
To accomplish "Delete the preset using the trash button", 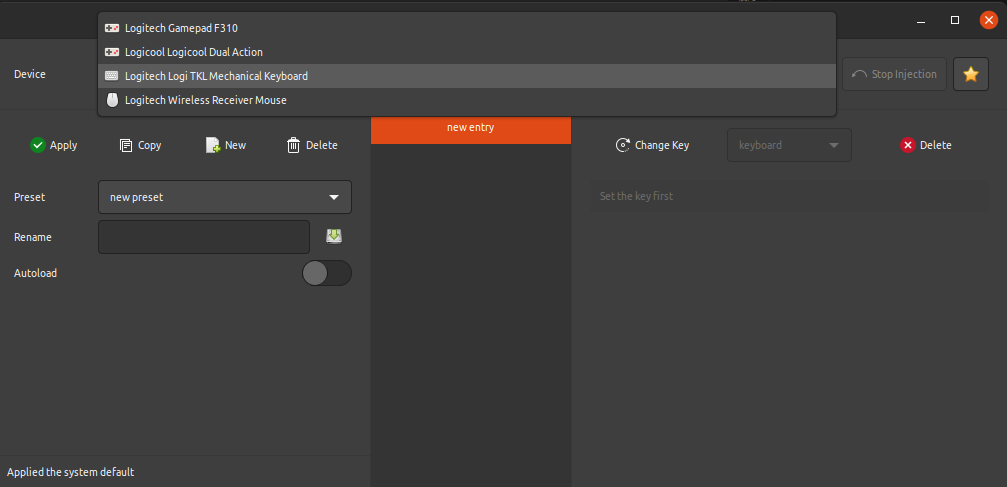I will click(x=312, y=145).
